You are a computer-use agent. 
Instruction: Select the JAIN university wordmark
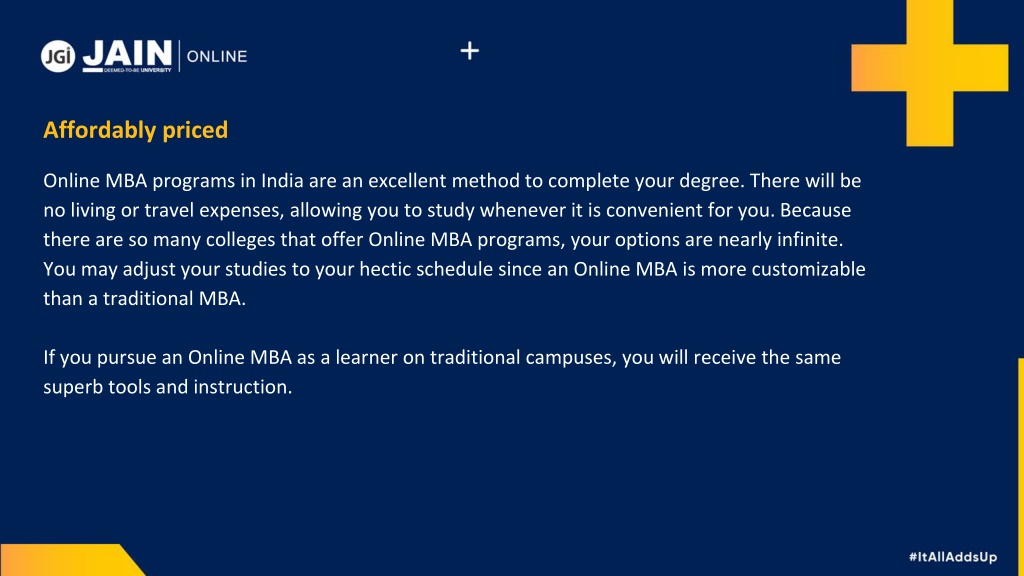coord(127,54)
